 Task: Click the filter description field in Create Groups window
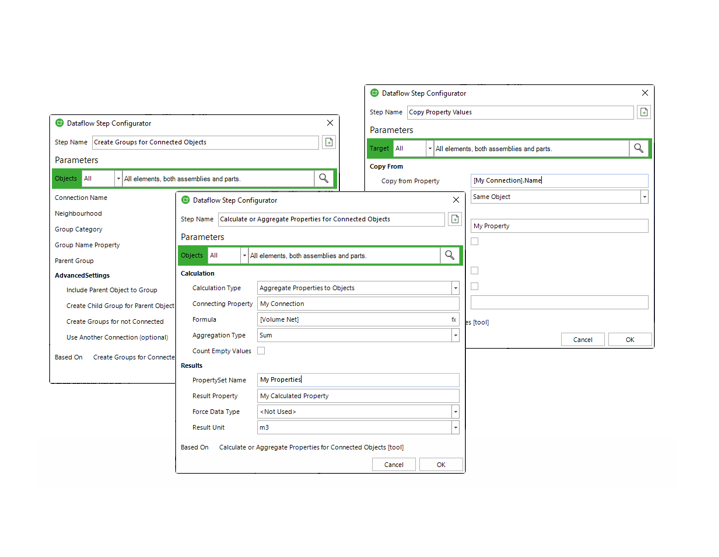click(x=218, y=178)
